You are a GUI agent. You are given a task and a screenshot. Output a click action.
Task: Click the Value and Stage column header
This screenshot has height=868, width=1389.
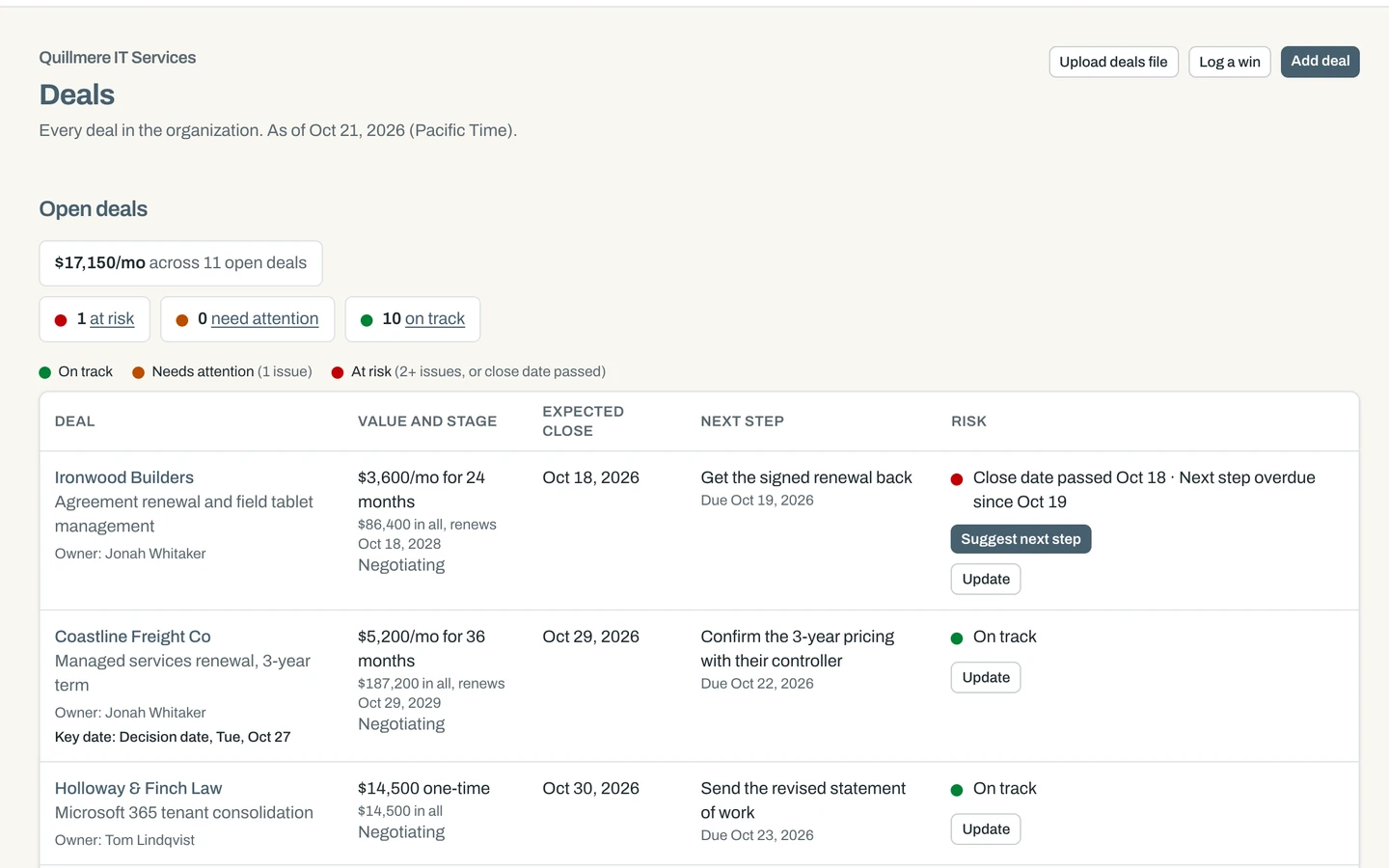click(x=427, y=421)
